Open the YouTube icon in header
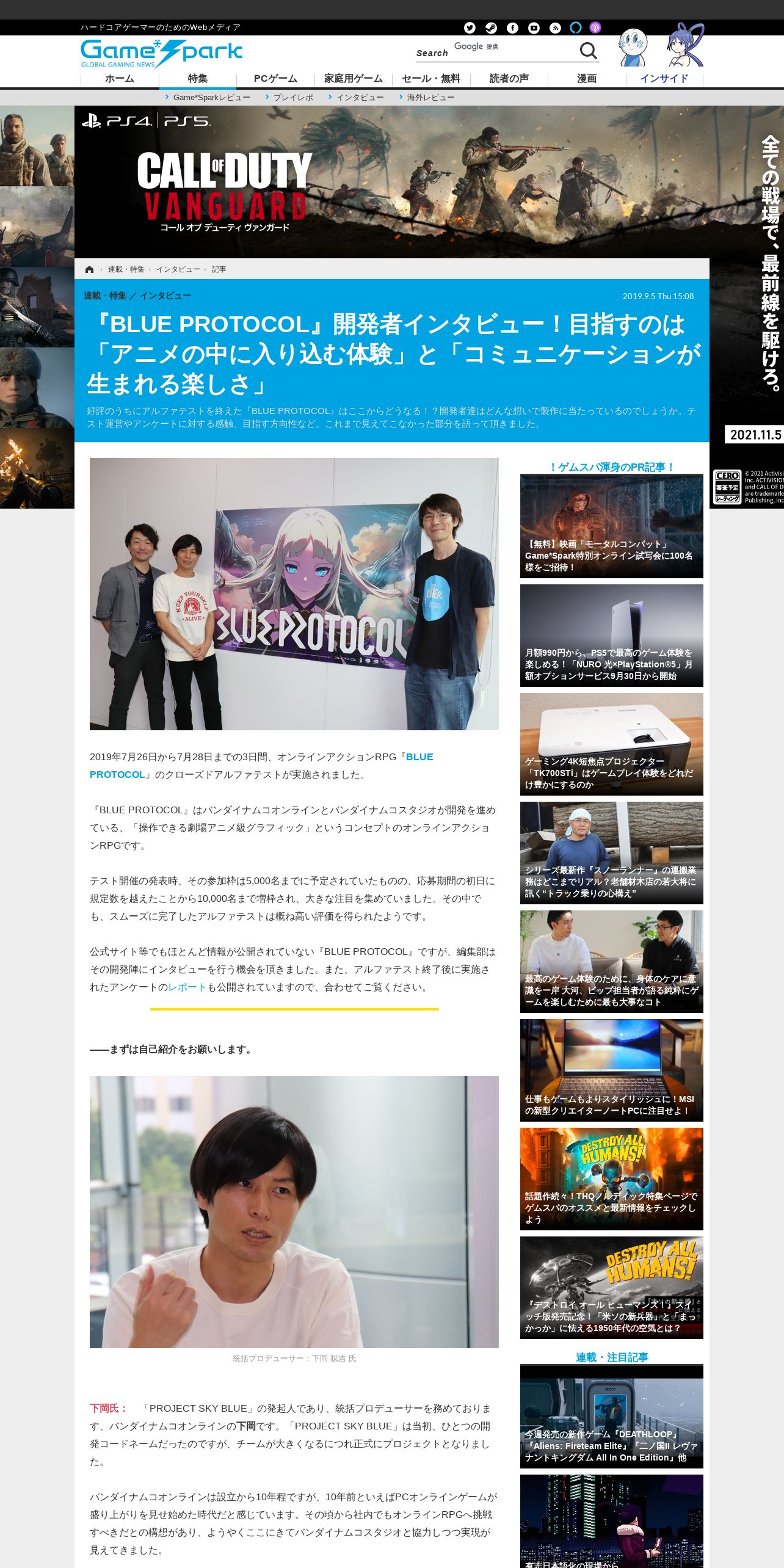Viewport: 784px width, 1568px height. coord(534,27)
